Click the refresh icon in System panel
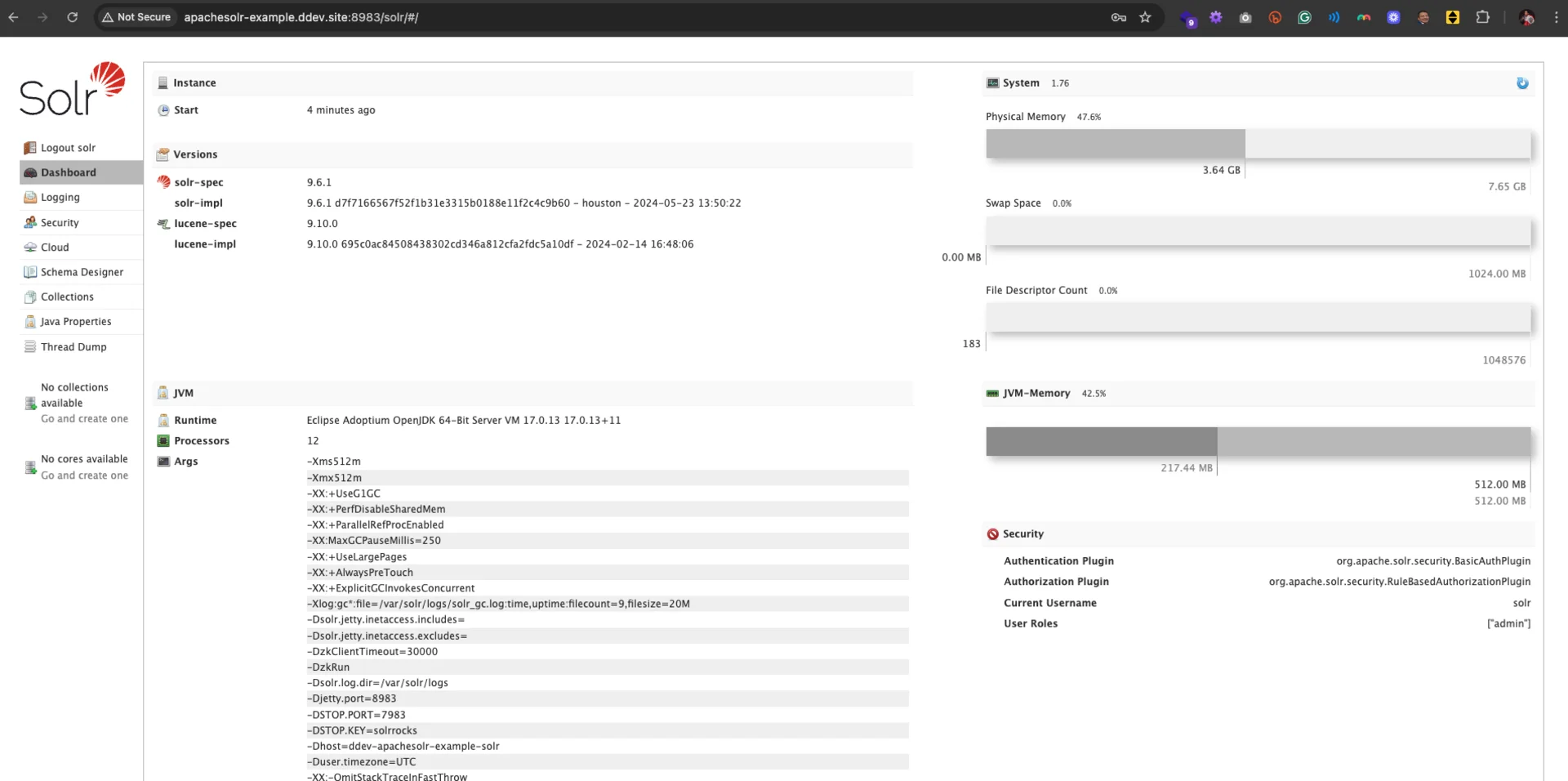The width and height of the screenshot is (1568, 781). click(1522, 83)
